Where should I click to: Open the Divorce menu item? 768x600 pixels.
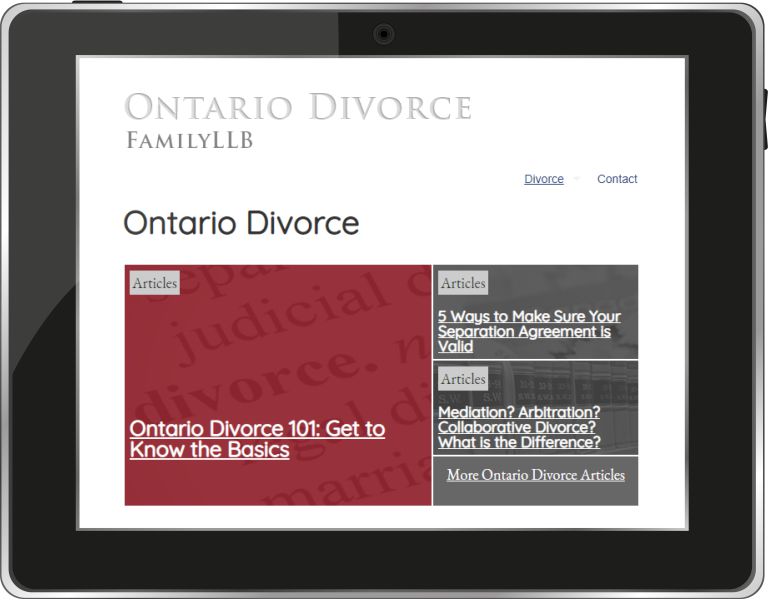544,179
